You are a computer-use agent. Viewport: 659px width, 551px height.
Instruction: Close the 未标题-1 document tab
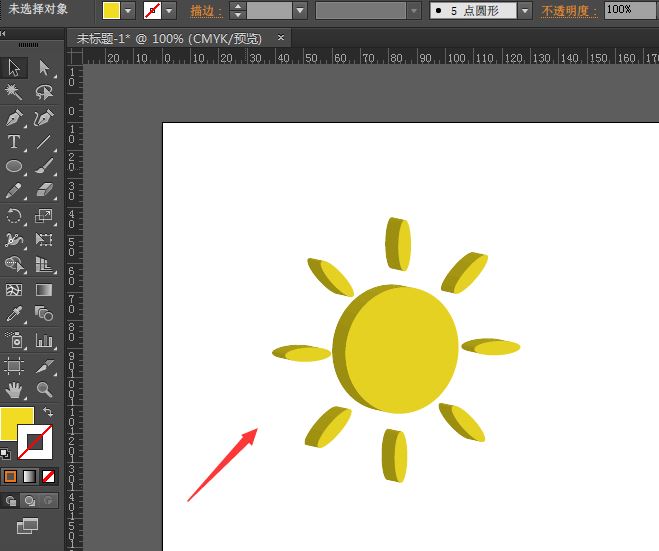click(281, 38)
